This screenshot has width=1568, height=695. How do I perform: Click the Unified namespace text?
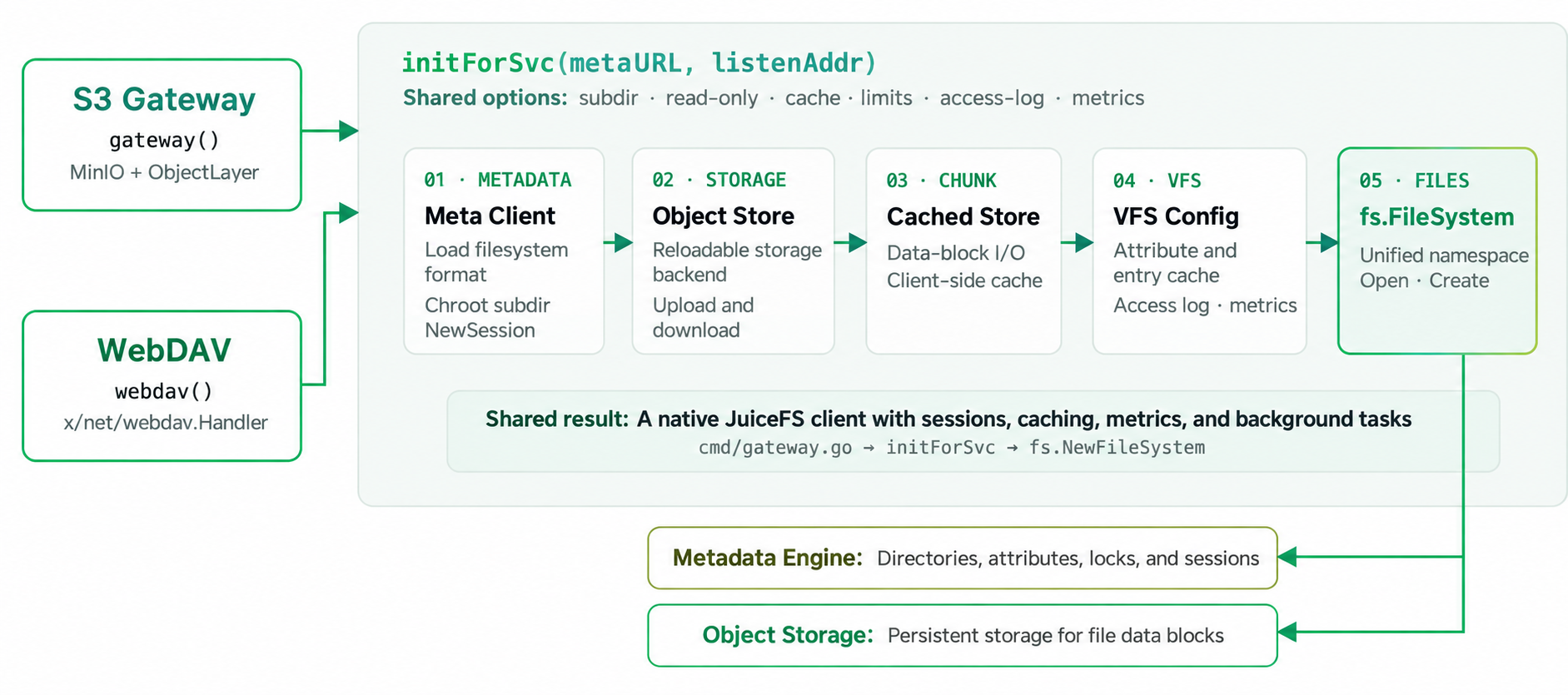coord(1444,256)
